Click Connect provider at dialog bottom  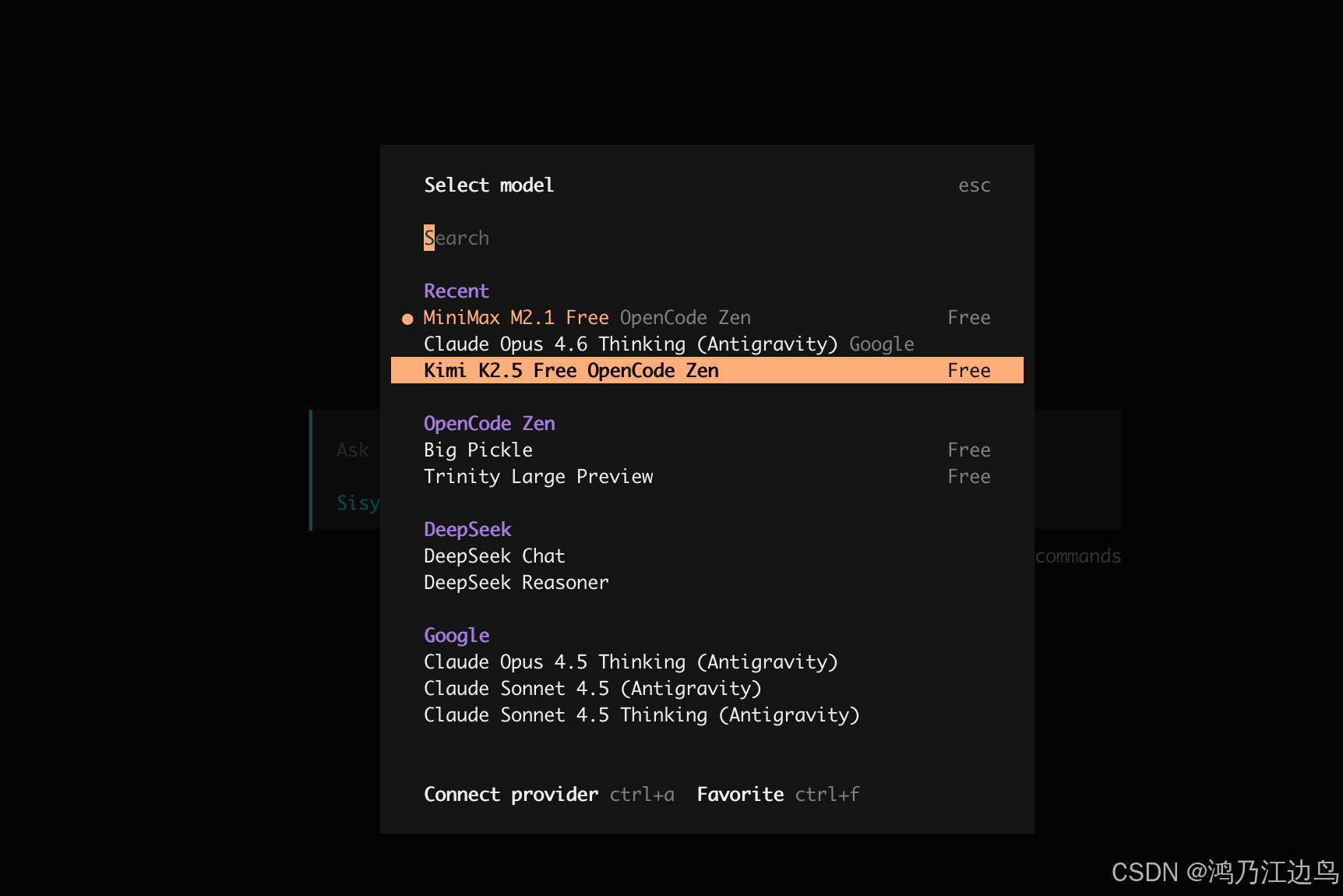(x=511, y=795)
